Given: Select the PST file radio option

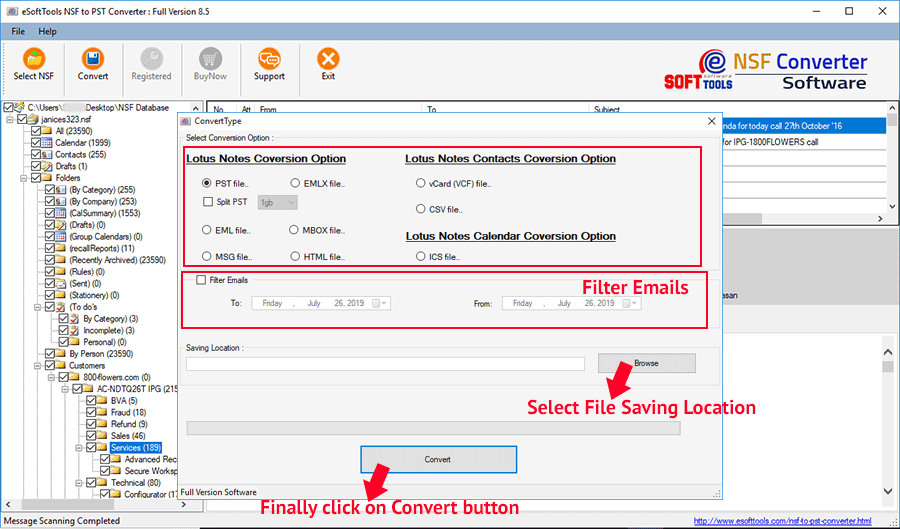Looking at the screenshot, I should pyautogui.click(x=207, y=183).
